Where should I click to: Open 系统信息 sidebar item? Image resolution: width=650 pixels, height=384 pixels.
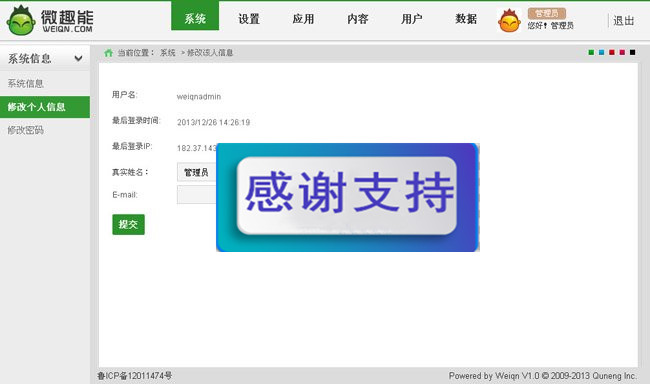(x=25, y=83)
